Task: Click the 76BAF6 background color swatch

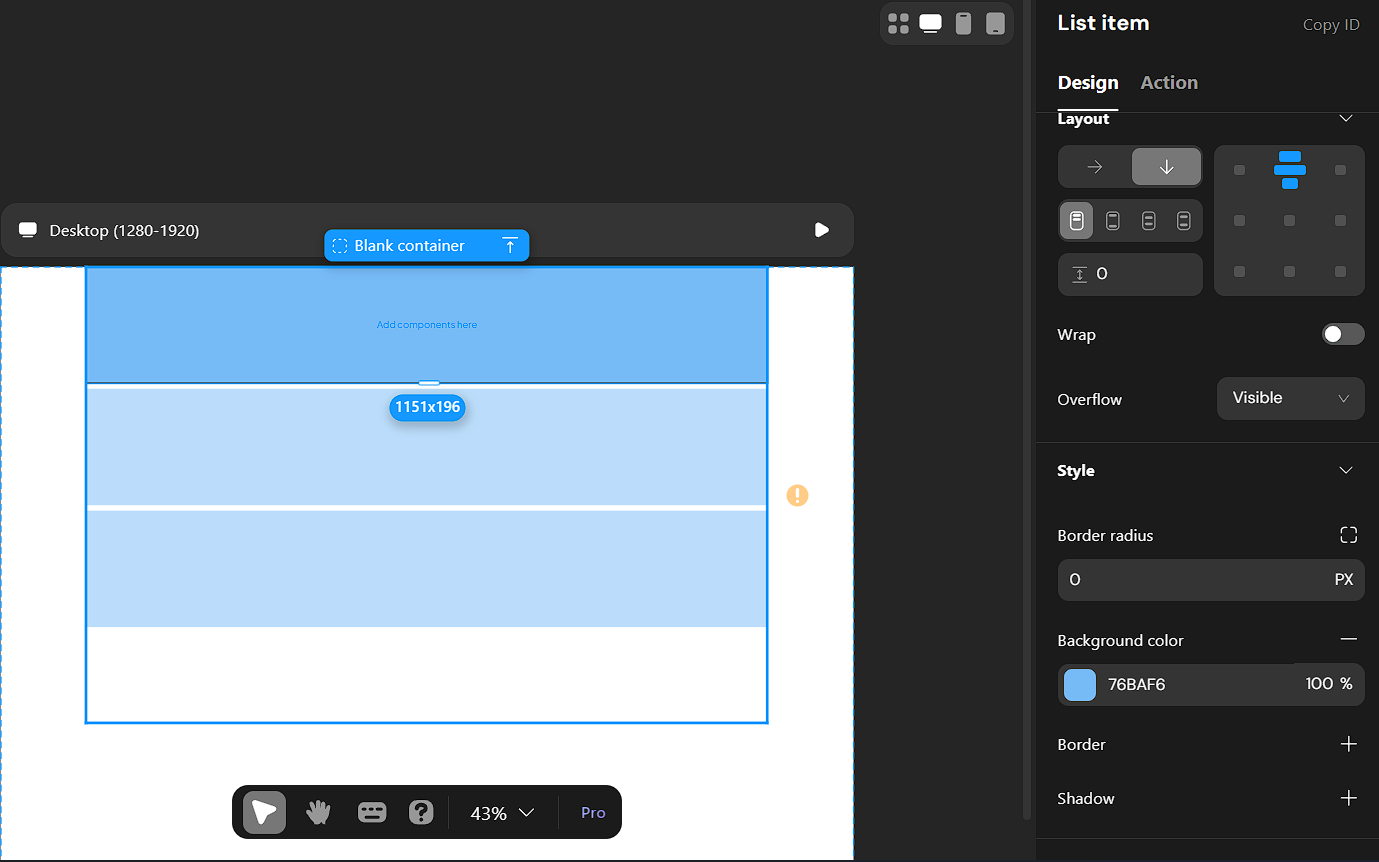Action: point(1080,685)
